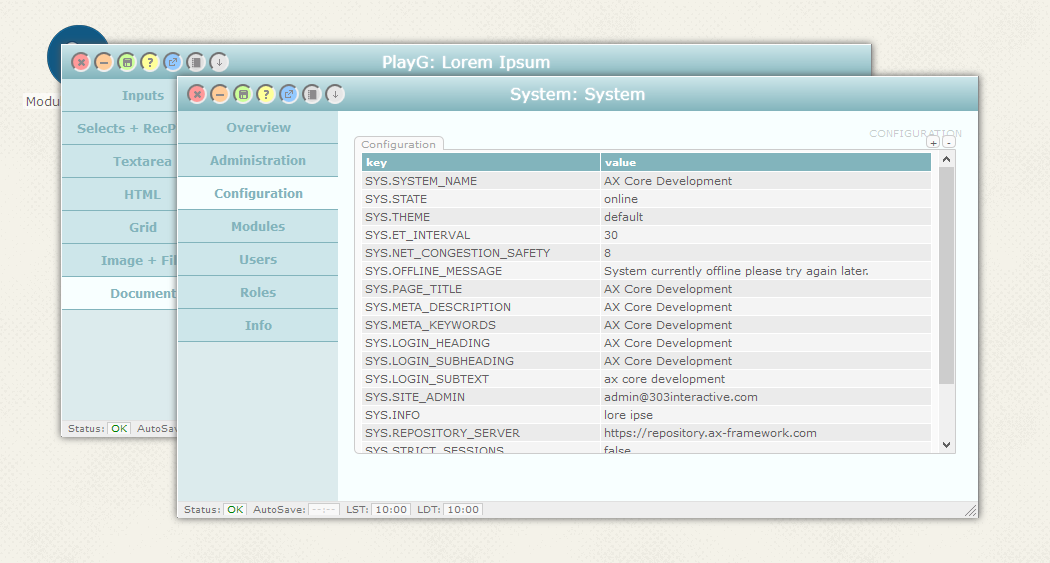This screenshot has width=1050, height=563.
Task: Select the Roles tab
Action: (x=258, y=293)
